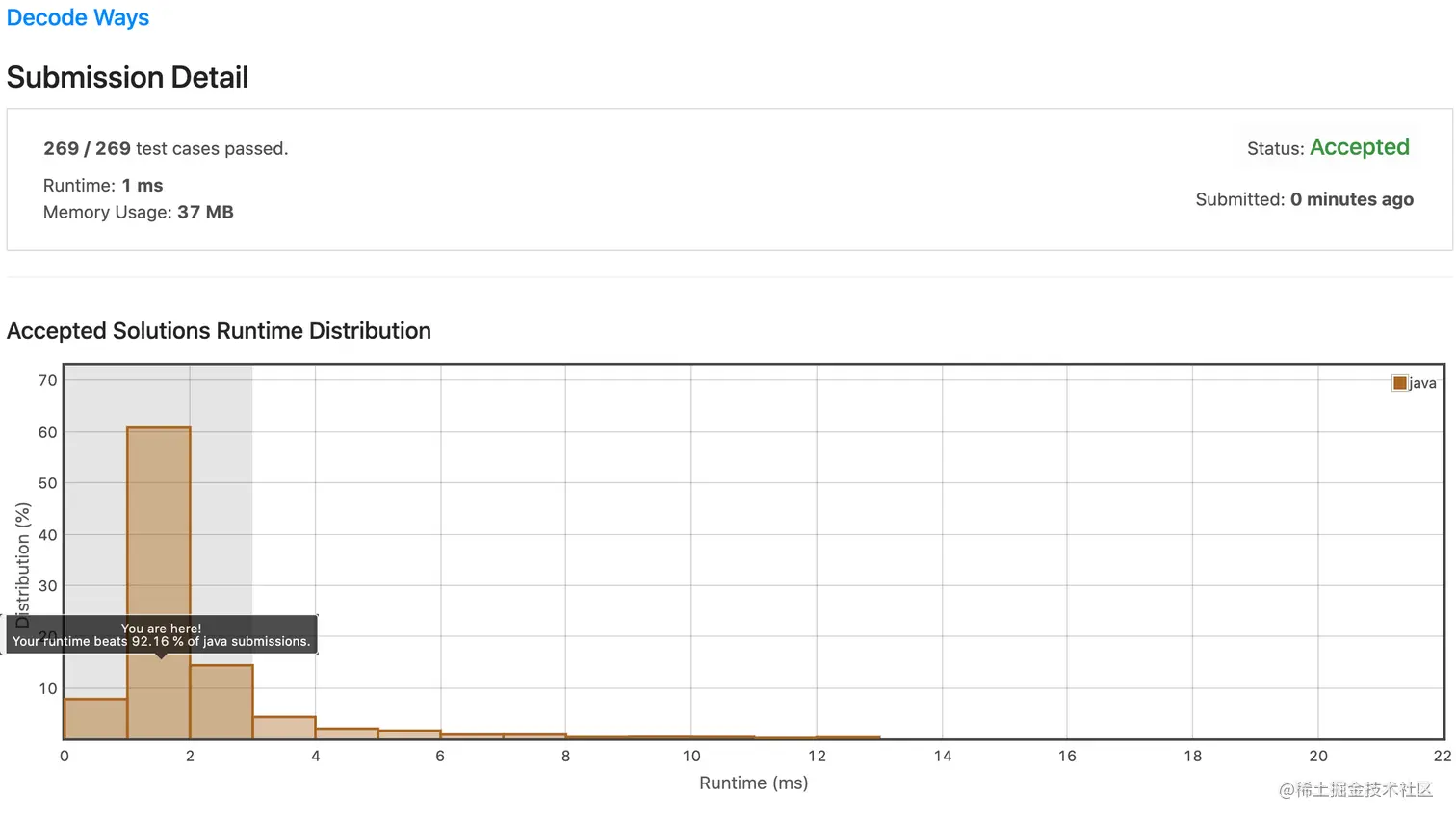Click the Distribution (%) axis label
This screenshot has width=1456, height=822.
point(23,564)
